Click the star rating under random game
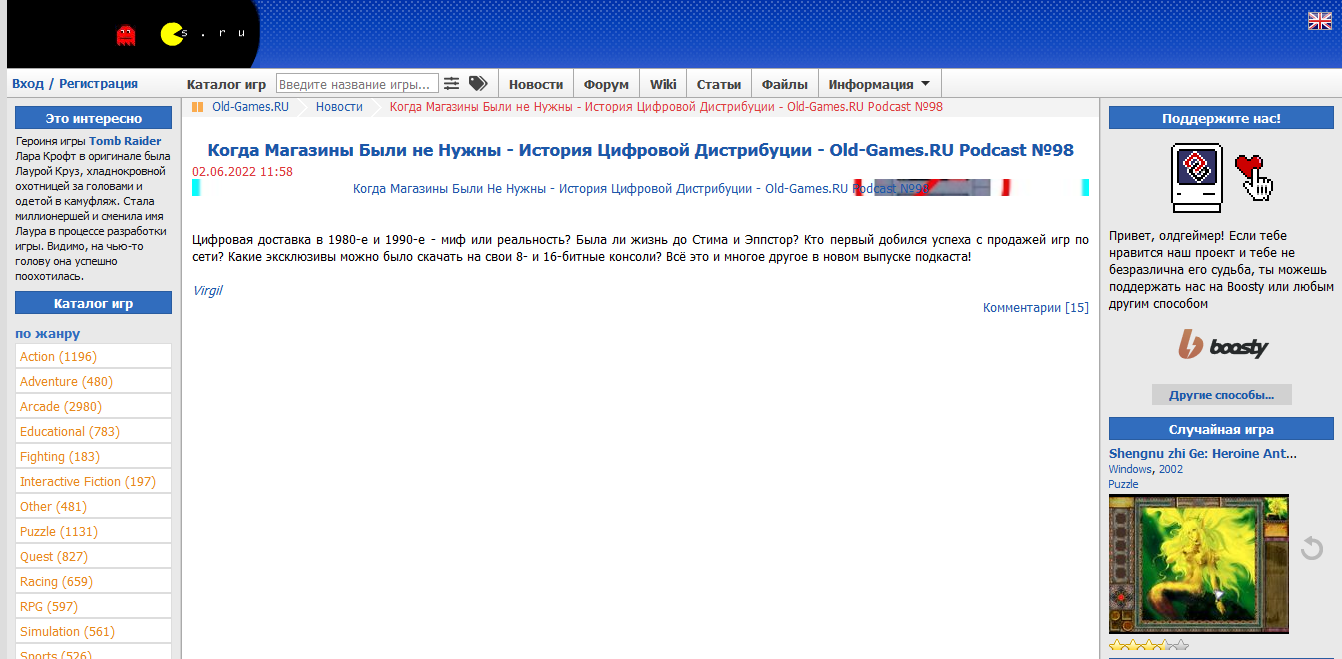1342x659 pixels. point(1149,646)
